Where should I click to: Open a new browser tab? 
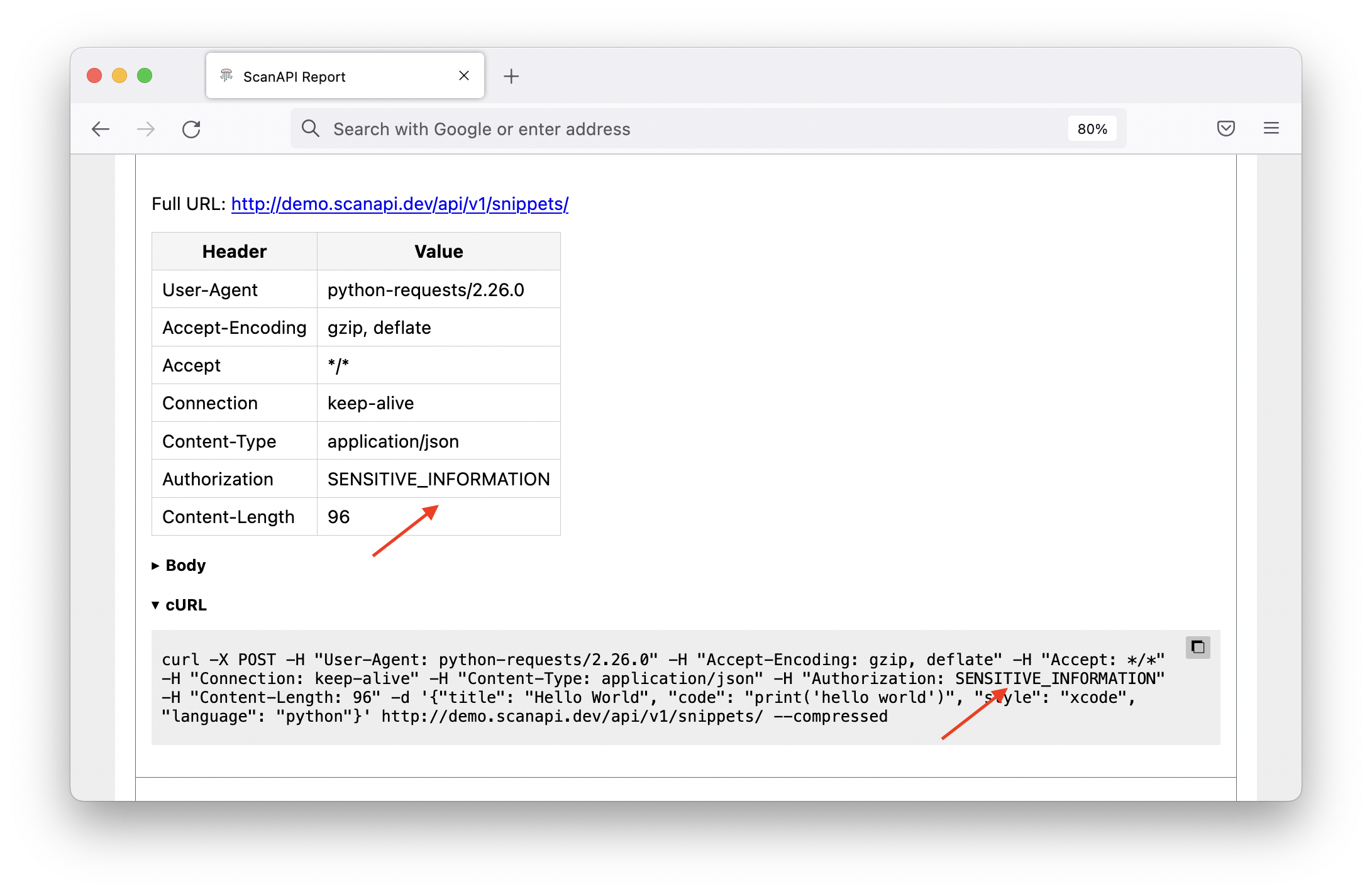point(511,75)
